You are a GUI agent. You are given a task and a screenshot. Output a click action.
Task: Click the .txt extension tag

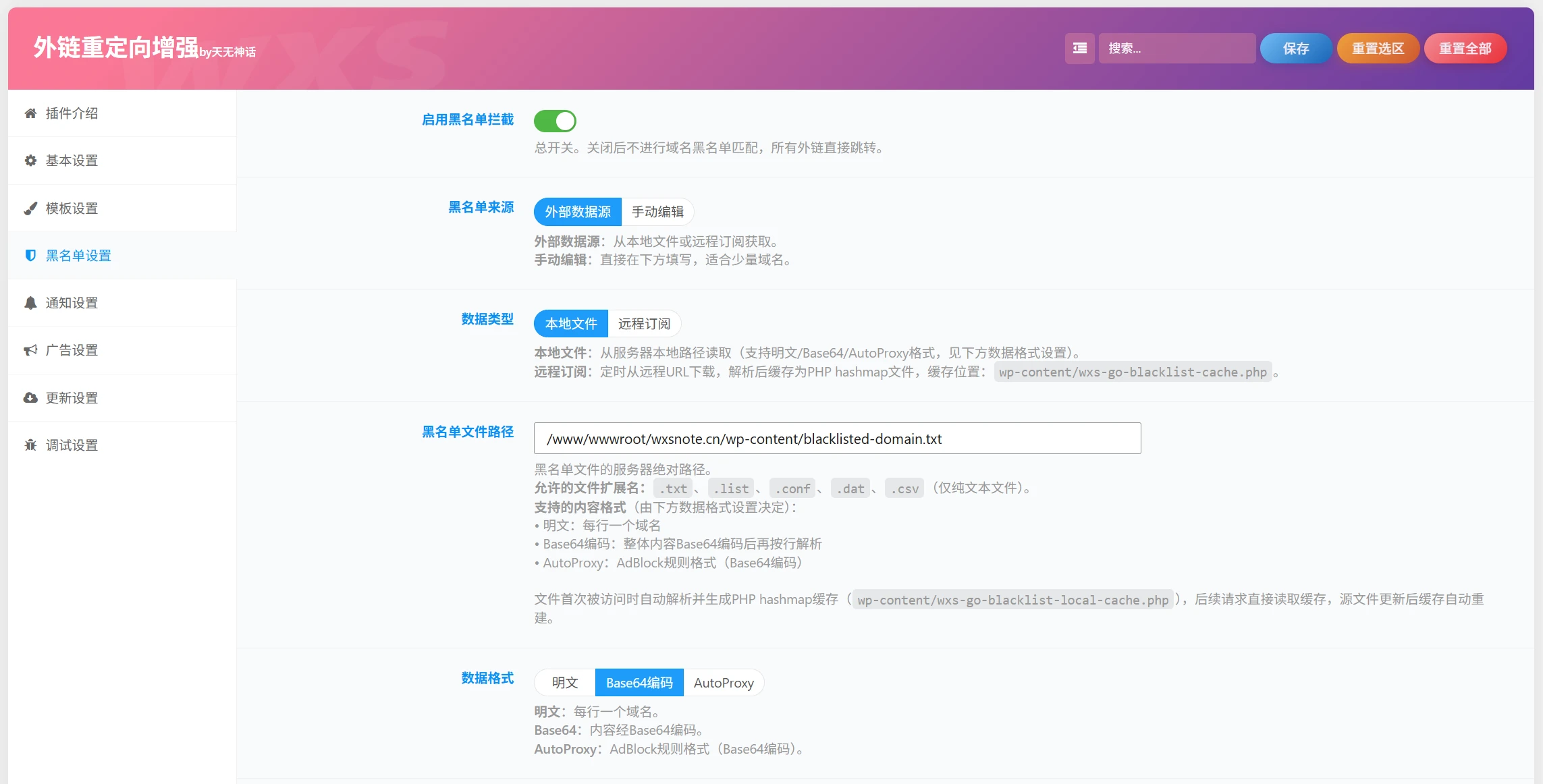coord(673,488)
